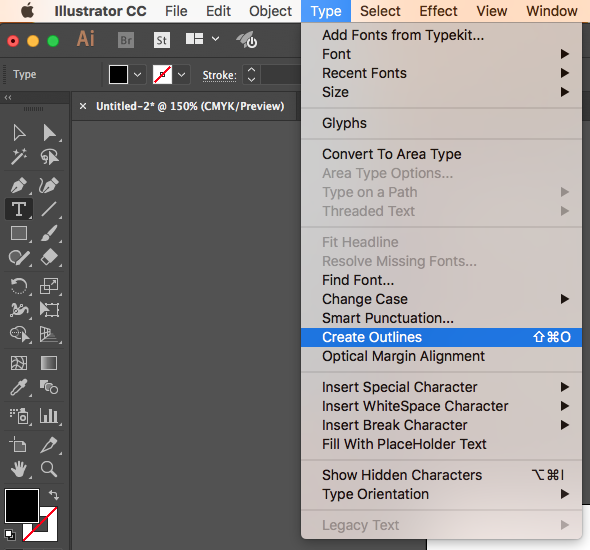
Task: Select the Gradient tool
Action: pos(49,363)
